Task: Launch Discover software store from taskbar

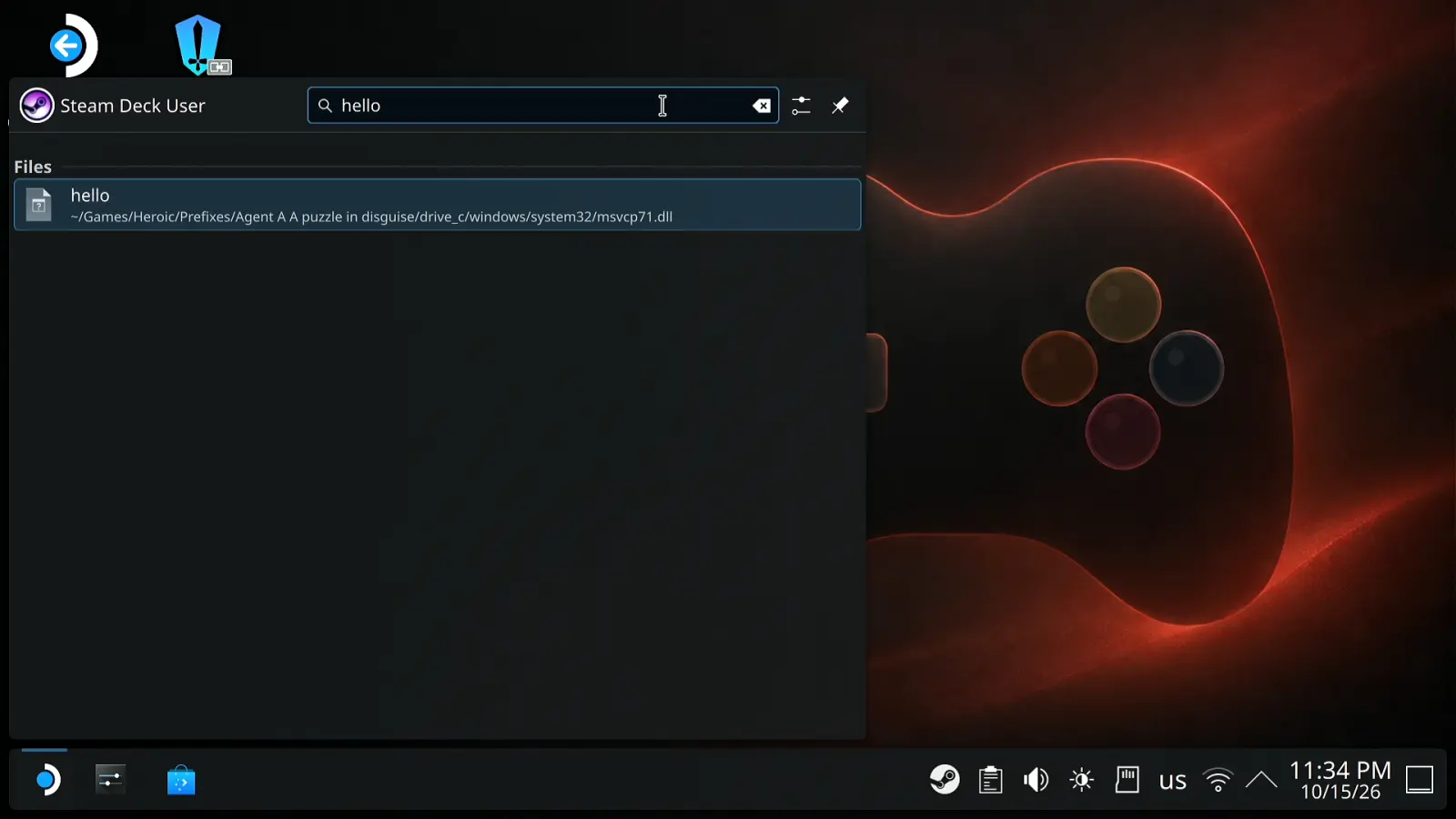Action: [181, 780]
